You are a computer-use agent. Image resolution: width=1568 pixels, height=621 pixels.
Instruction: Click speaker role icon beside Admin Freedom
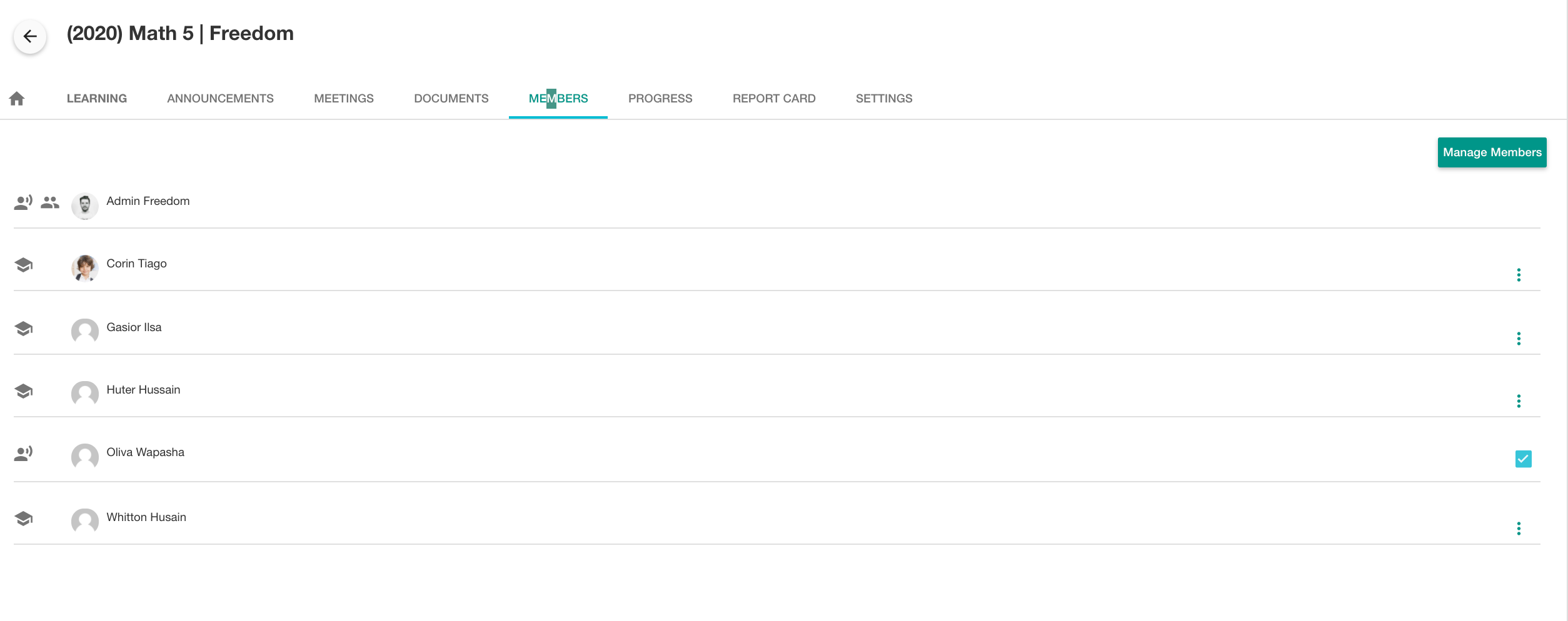[x=23, y=202]
